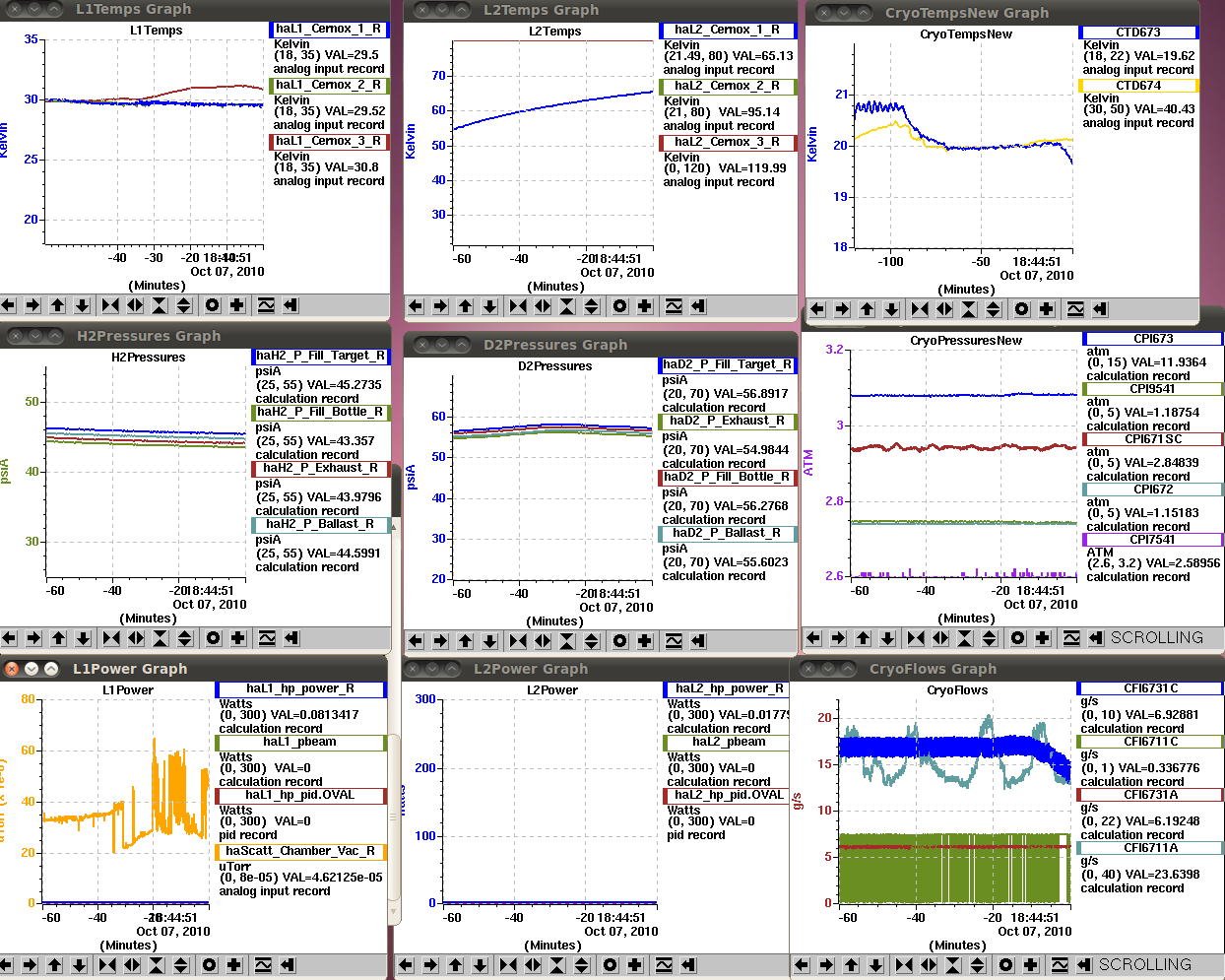Click the D2Pressures Graph window title bar
1225x980 pixels.
click(x=599, y=345)
